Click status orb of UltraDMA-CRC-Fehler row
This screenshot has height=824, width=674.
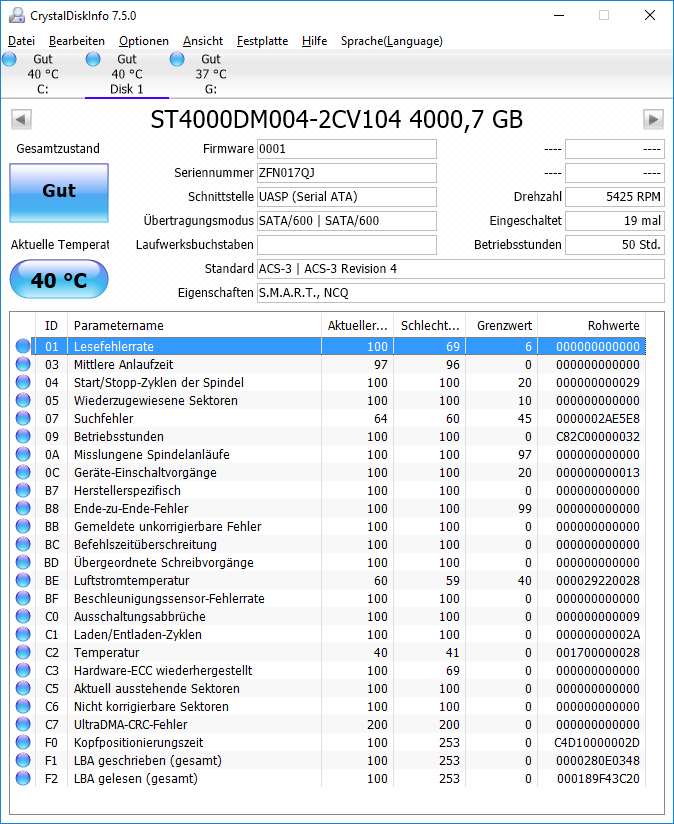click(23, 724)
